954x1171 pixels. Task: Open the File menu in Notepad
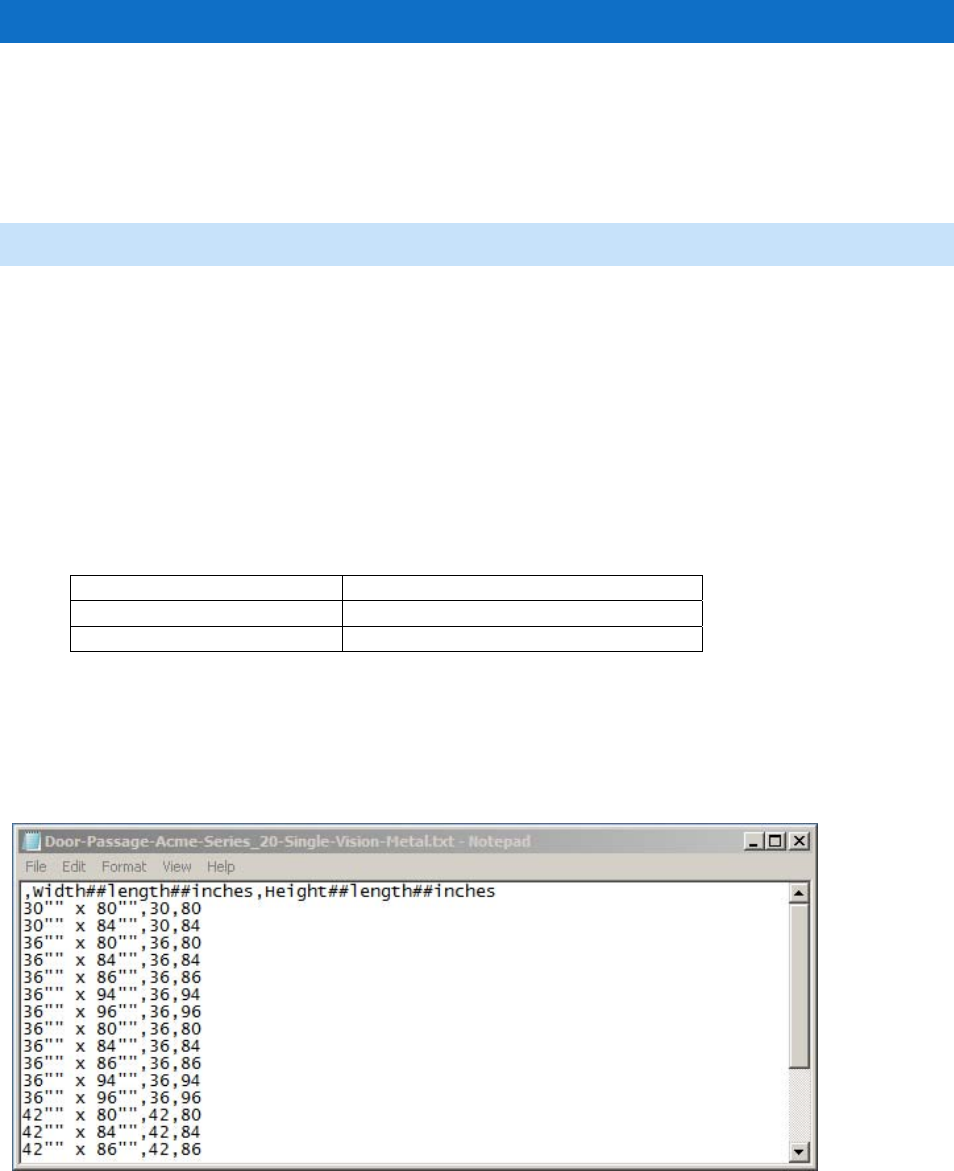(35, 866)
